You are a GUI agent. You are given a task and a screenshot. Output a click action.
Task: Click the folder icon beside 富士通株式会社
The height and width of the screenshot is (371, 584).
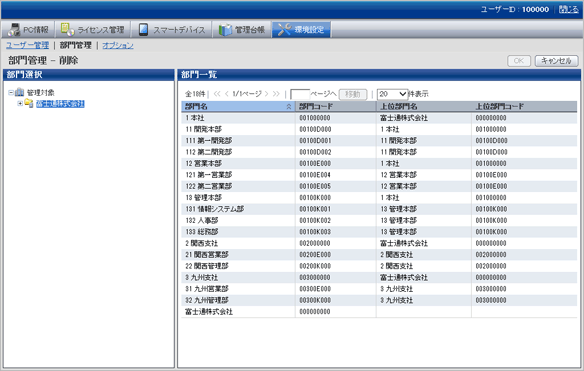29,103
